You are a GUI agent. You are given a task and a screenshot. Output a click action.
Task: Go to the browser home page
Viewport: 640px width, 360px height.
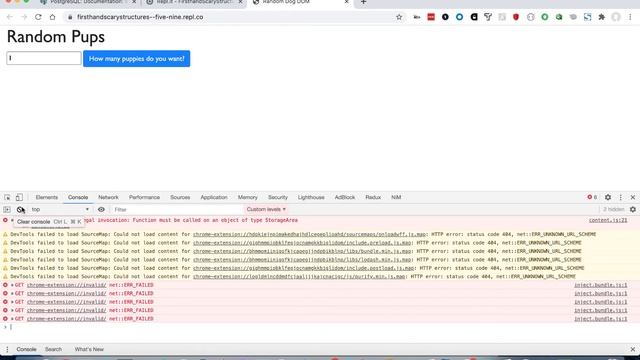[52, 17]
